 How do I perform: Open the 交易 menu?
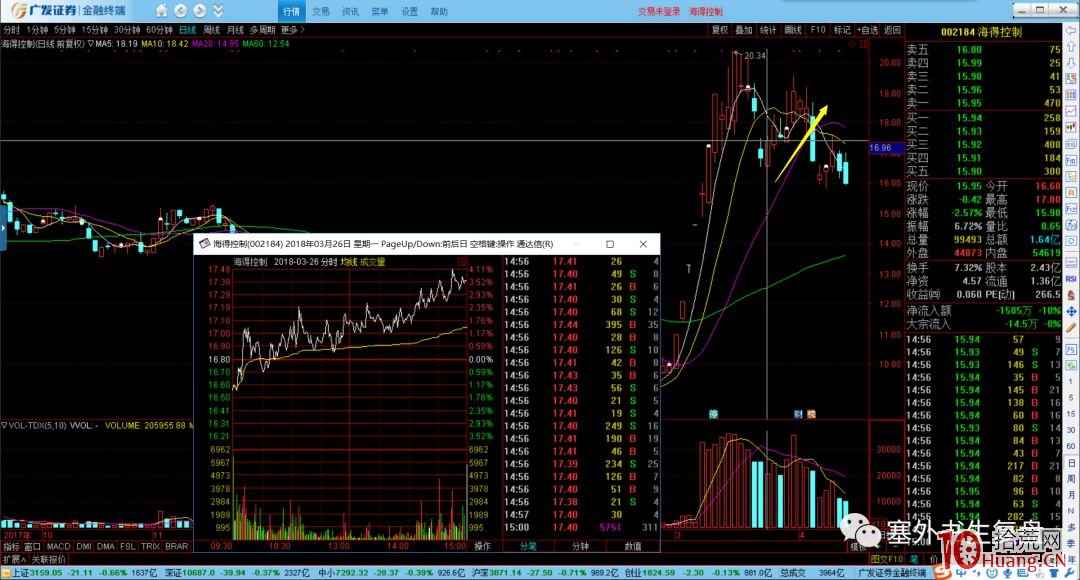[321, 12]
